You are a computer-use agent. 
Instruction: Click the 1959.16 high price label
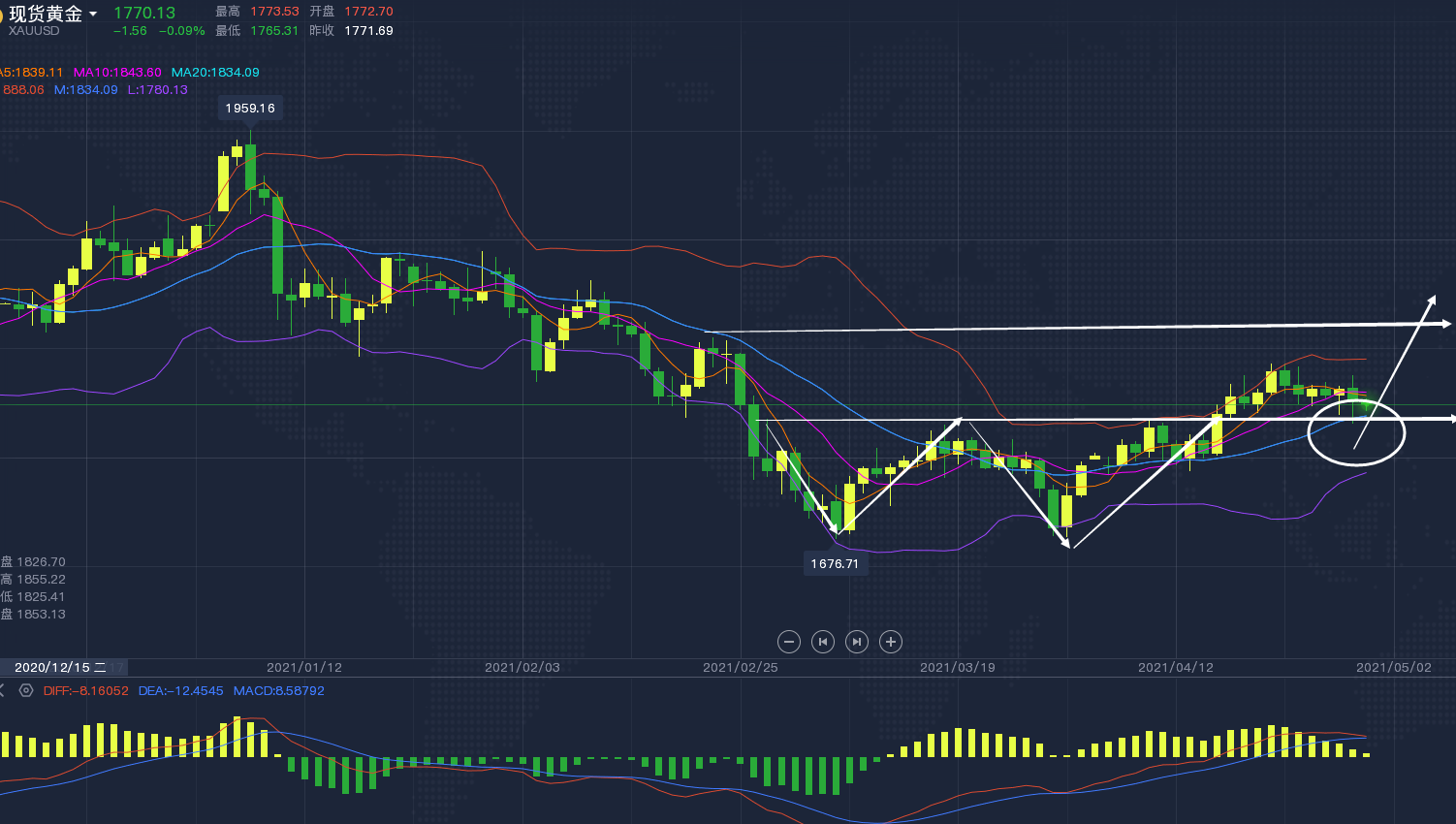click(250, 109)
